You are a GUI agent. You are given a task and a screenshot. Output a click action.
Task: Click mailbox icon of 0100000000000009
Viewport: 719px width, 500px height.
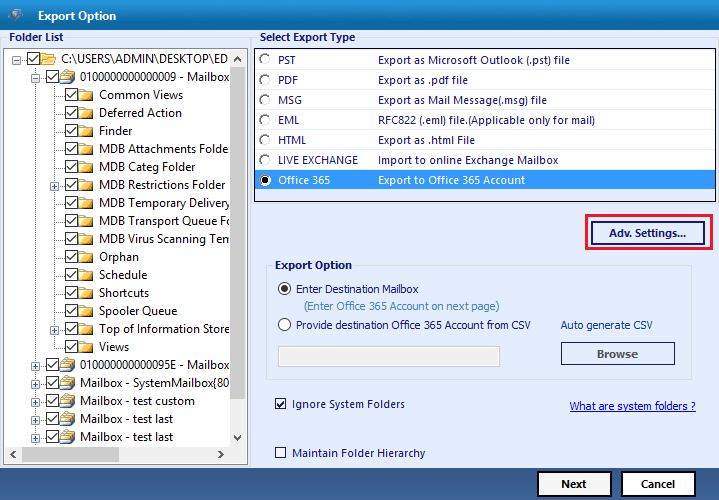[67, 77]
